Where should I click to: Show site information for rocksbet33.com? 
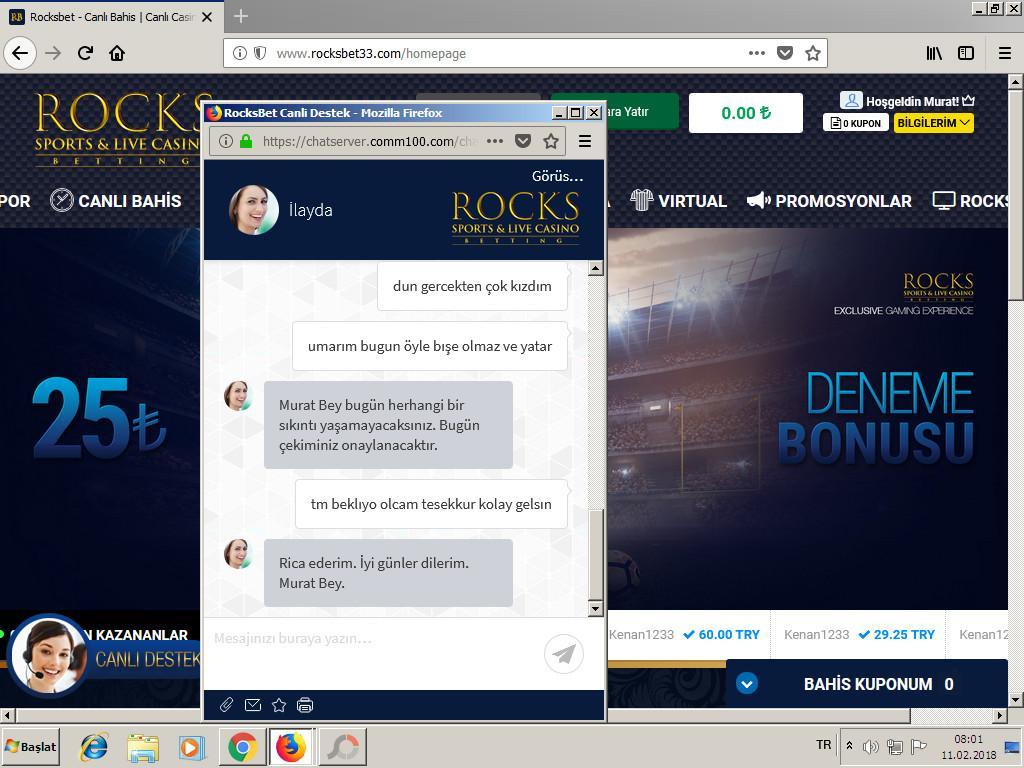[x=240, y=53]
